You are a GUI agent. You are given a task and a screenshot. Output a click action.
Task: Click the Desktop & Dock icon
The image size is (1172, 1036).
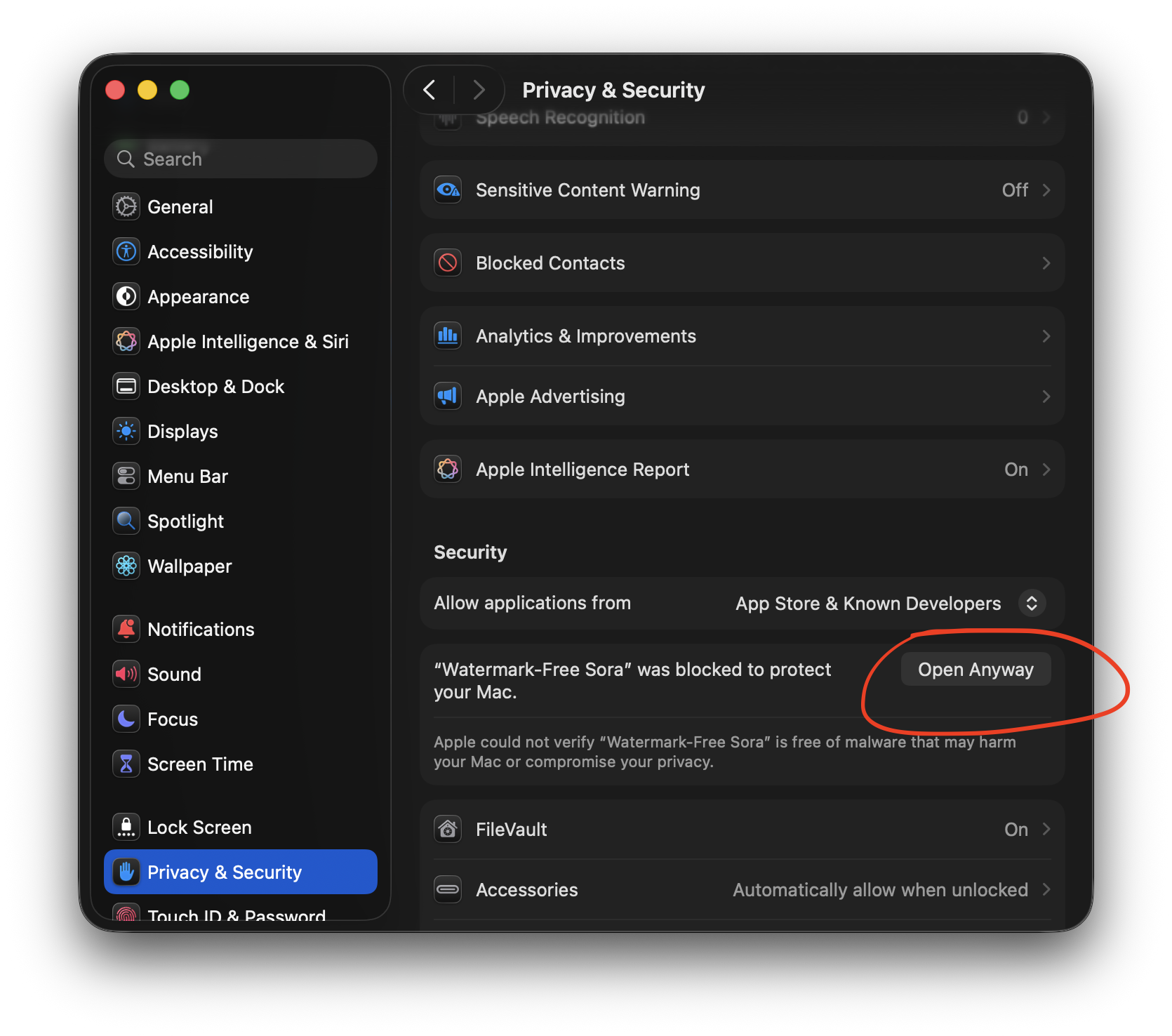126,386
